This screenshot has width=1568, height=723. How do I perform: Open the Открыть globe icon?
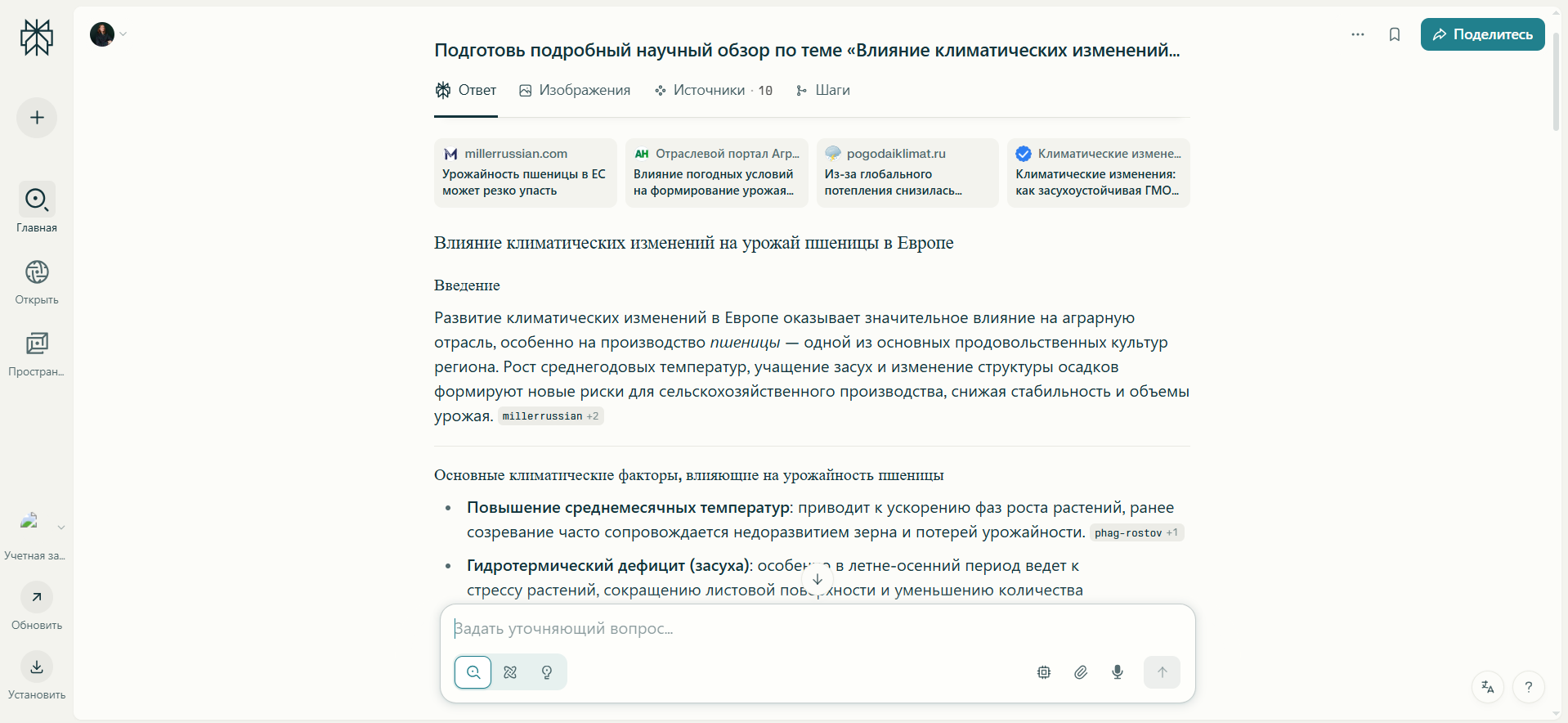click(37, 272)
